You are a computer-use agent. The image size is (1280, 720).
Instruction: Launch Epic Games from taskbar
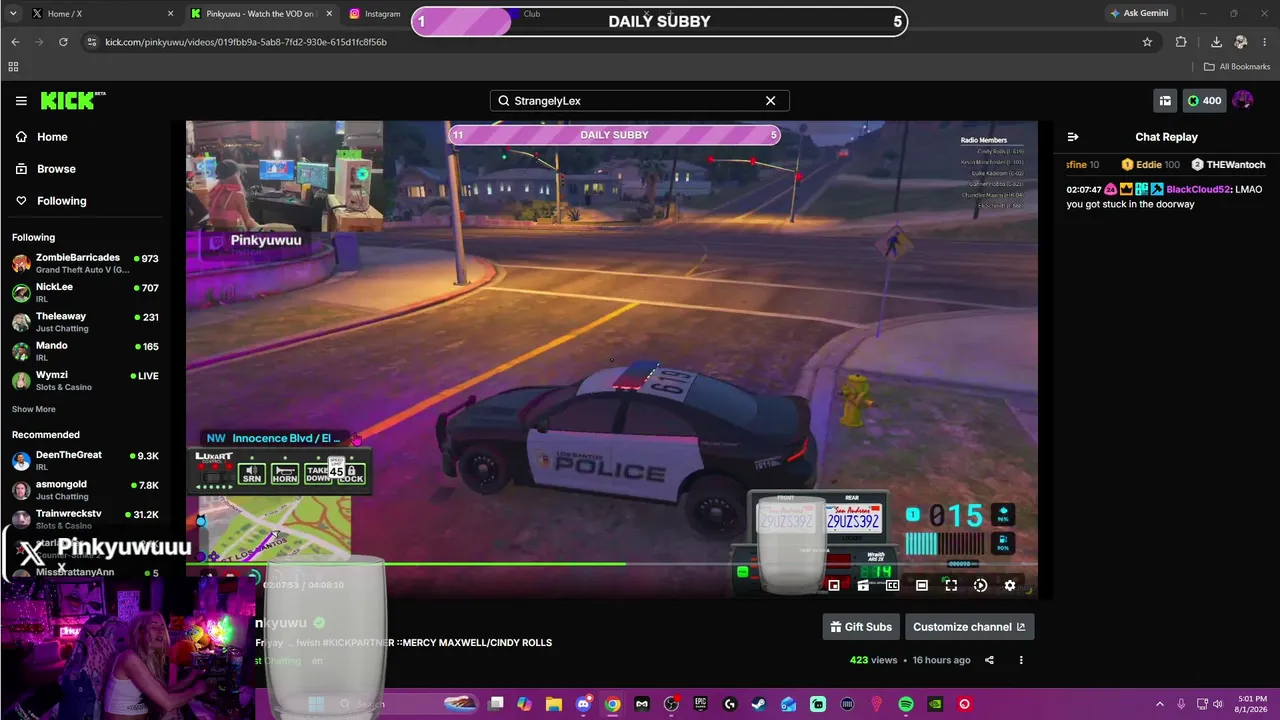tap(701, 704)
